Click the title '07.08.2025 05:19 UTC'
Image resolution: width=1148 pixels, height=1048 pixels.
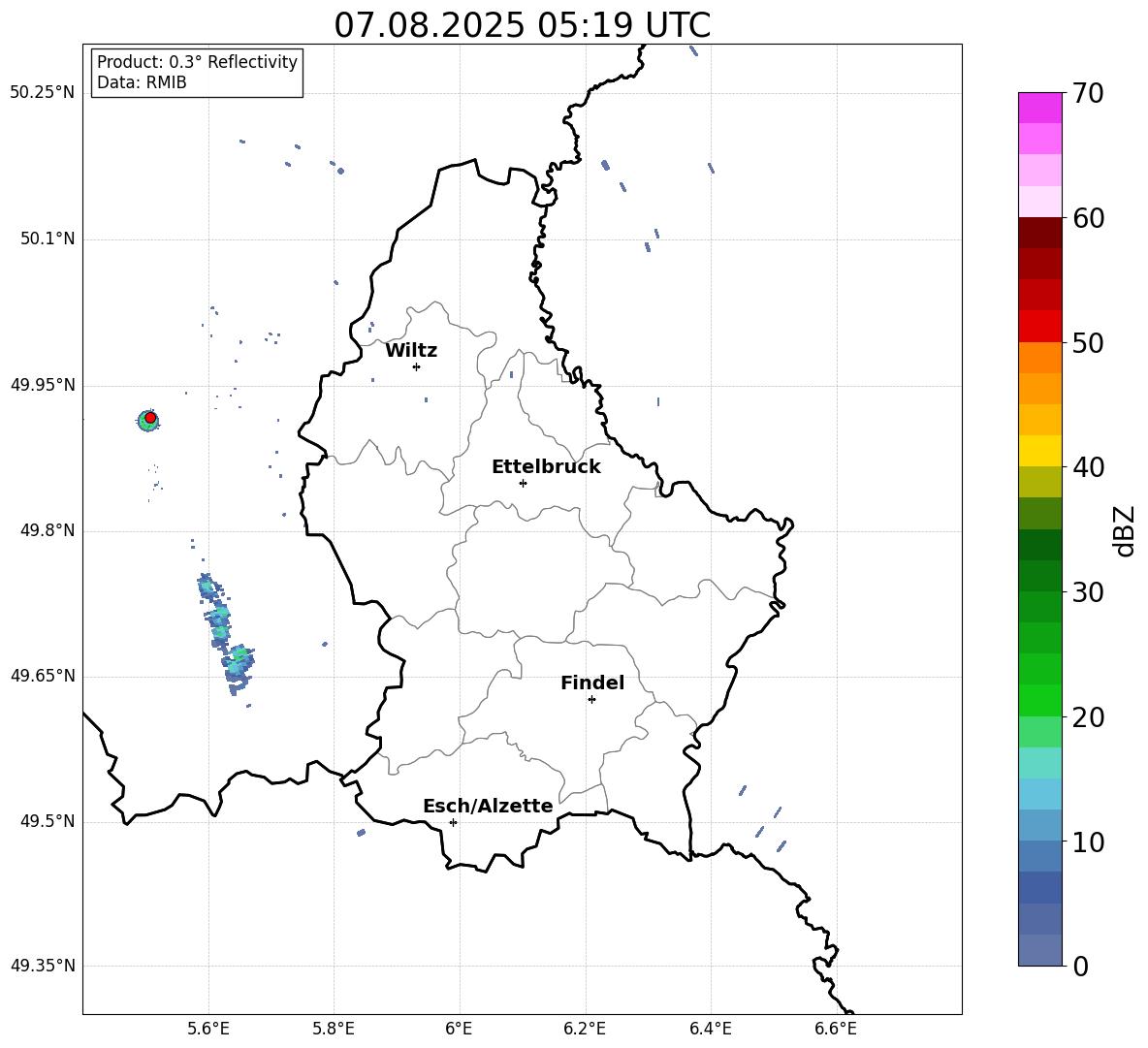click(x=522, y=25)
